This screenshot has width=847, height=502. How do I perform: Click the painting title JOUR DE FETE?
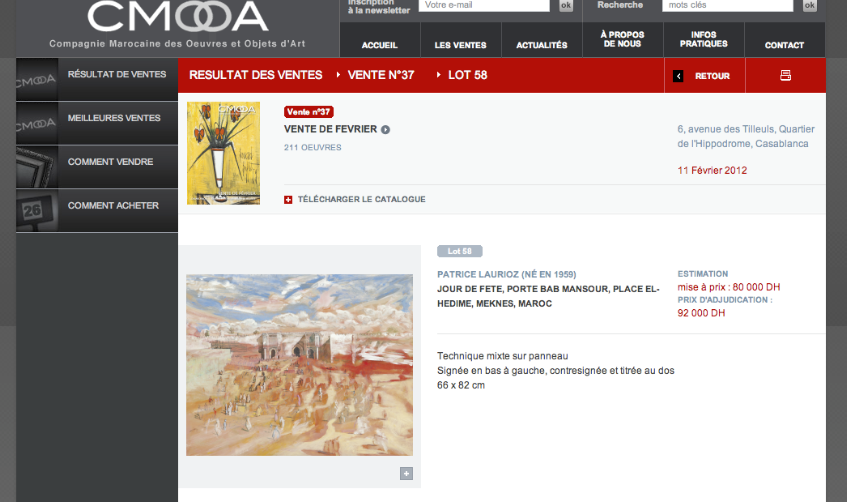coord(548,296)
